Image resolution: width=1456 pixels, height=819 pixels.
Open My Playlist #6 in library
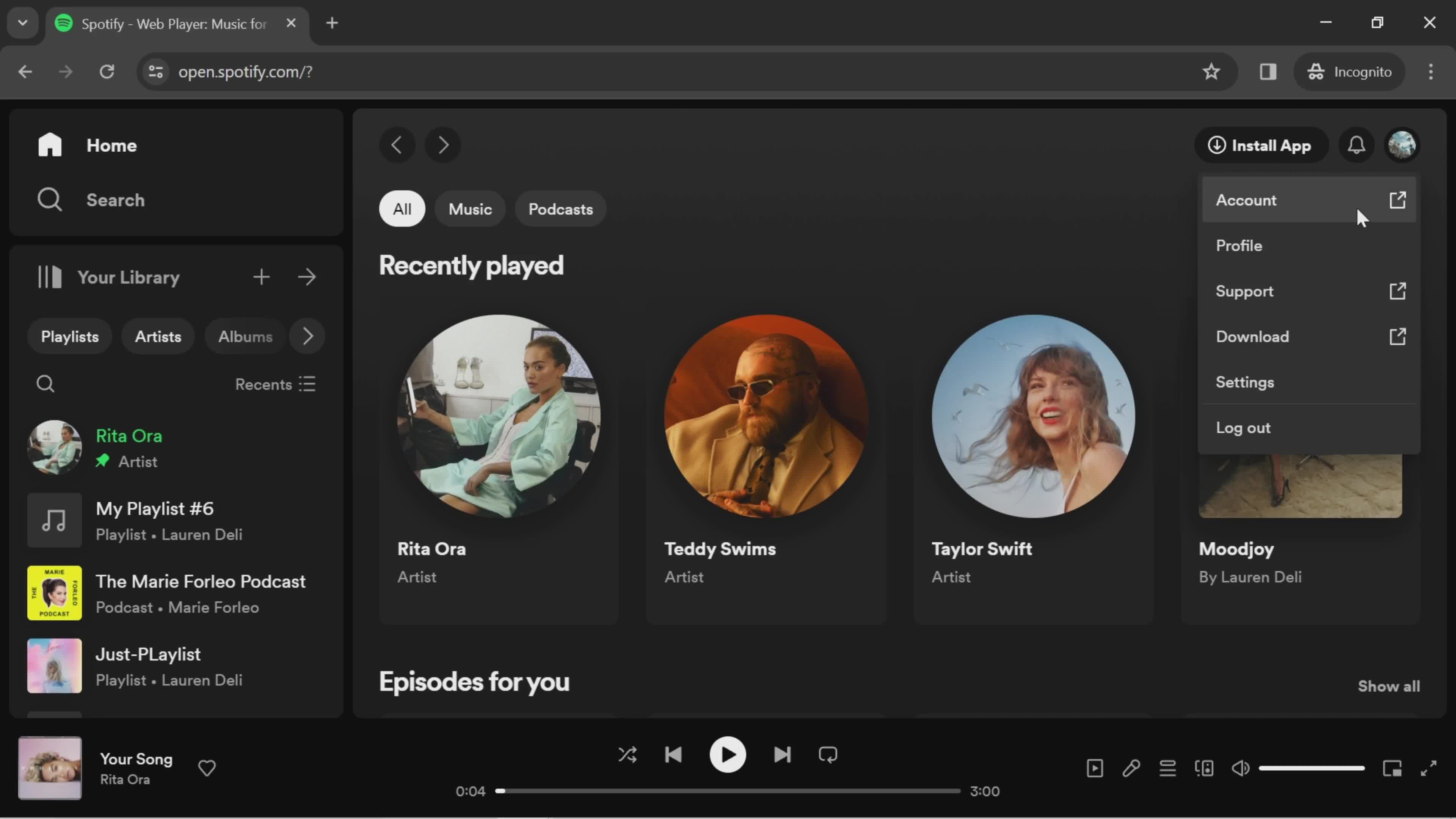176,521
